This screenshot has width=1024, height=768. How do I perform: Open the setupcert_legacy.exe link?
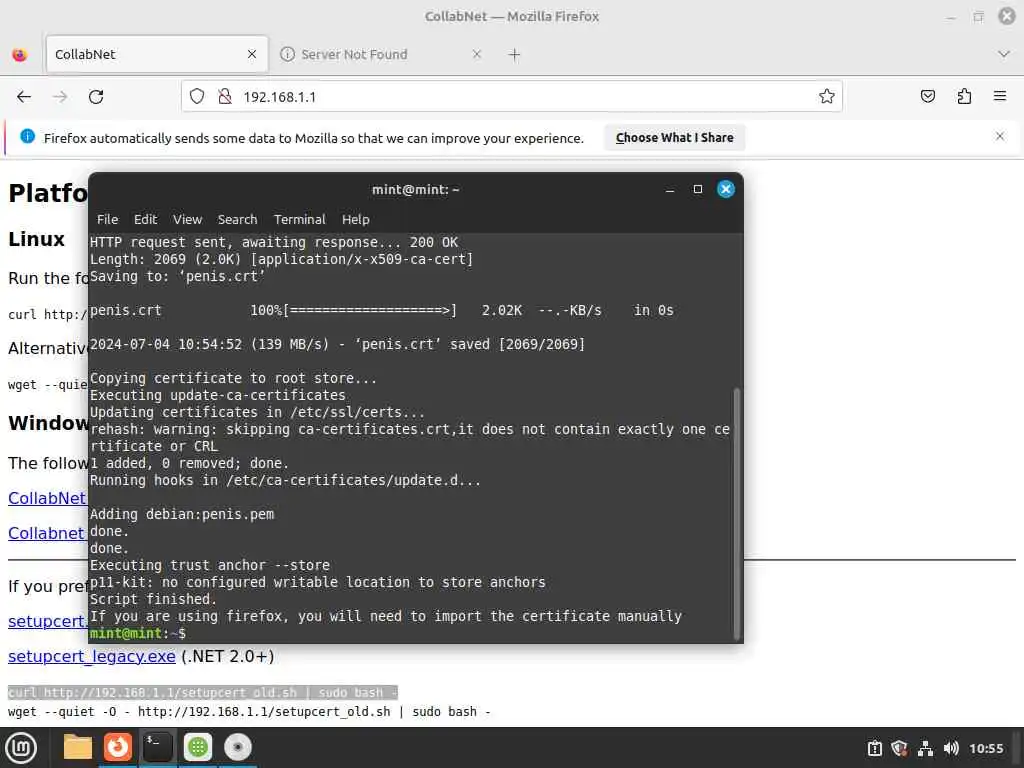(91, 656)
